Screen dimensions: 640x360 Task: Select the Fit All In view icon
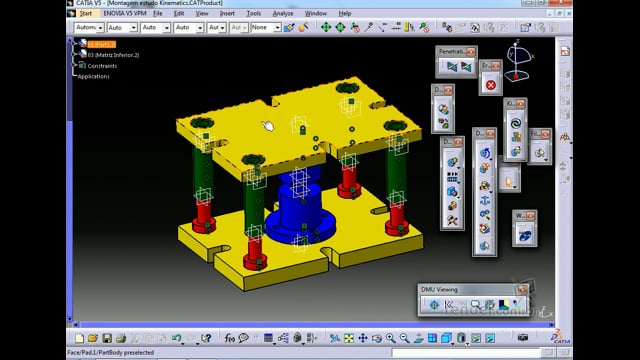coord(349,338)
